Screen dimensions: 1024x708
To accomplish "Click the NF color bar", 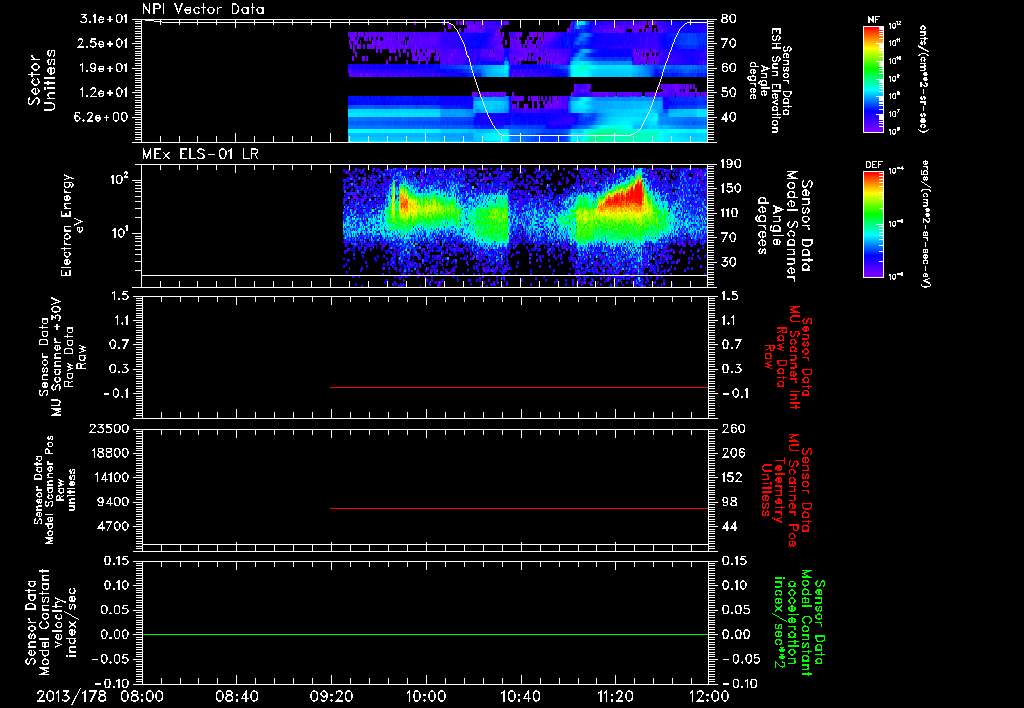I will (x=874, y=78).
